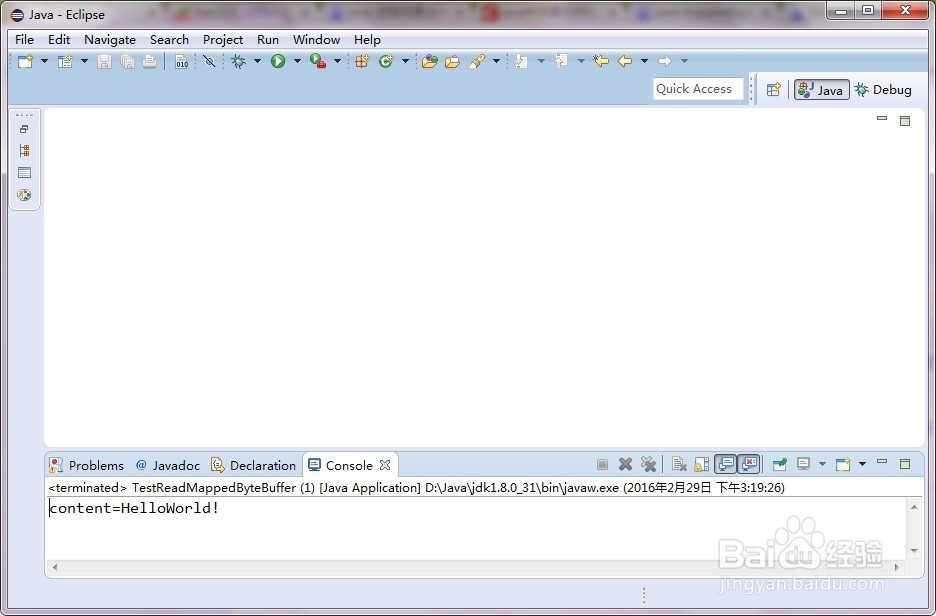936x616 pixels.
Task: Click the Open Console icon
Action: [843, 464]
